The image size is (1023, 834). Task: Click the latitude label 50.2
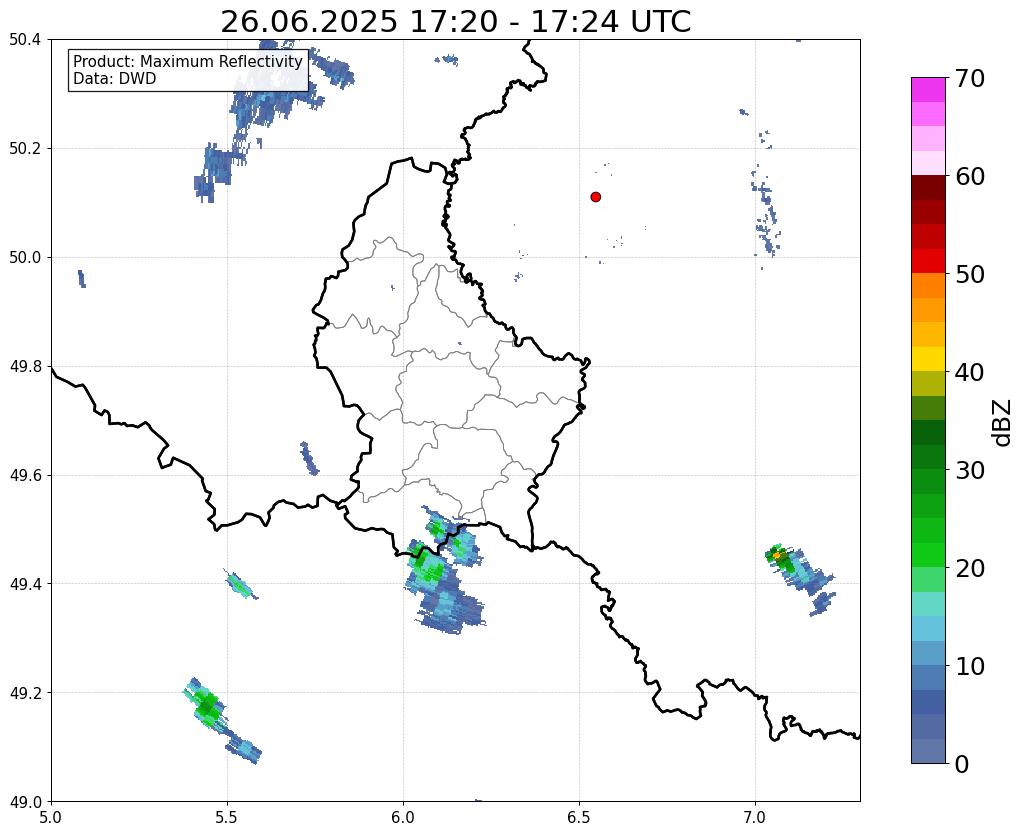pos(25,149)
